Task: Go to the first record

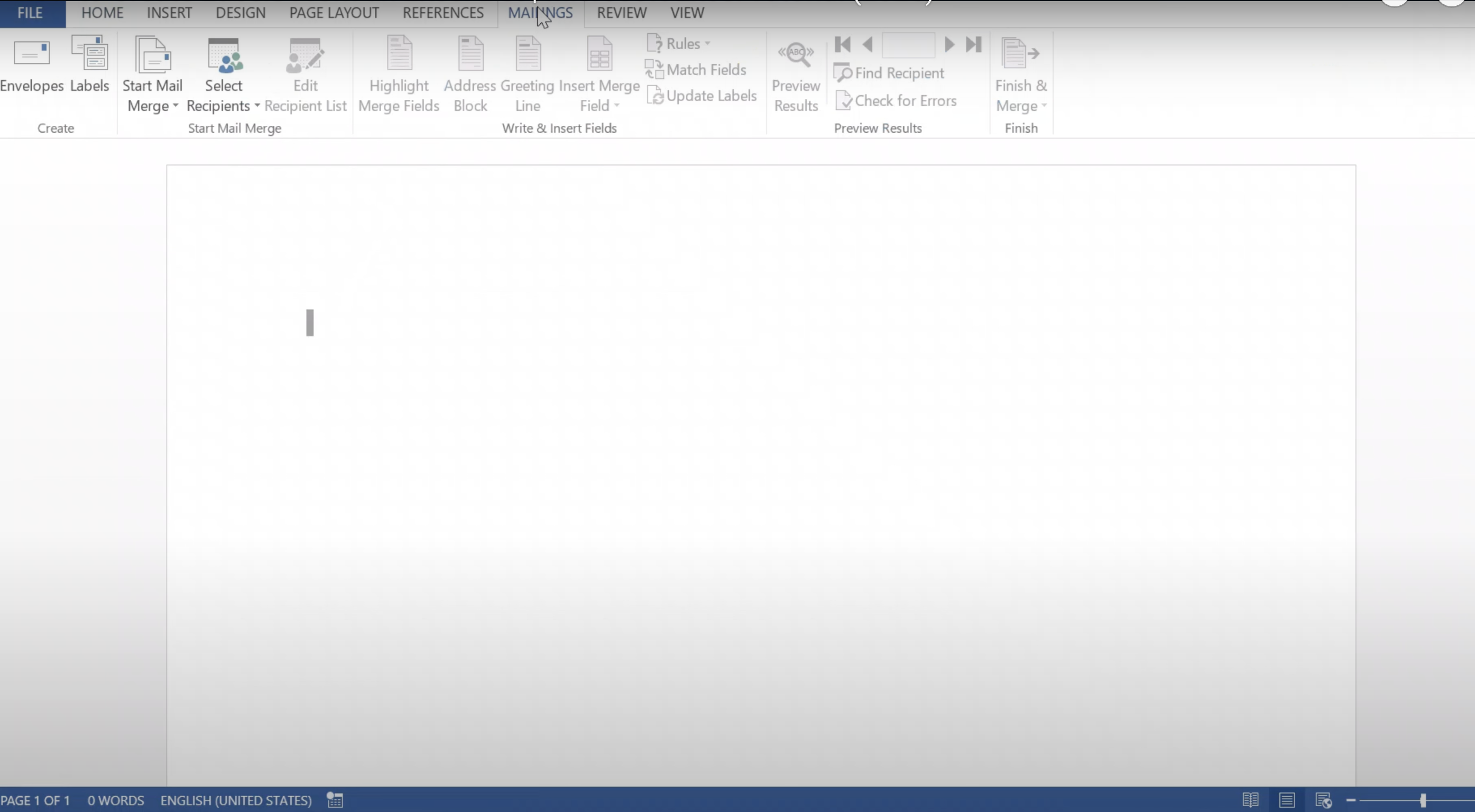Action: 842,44
